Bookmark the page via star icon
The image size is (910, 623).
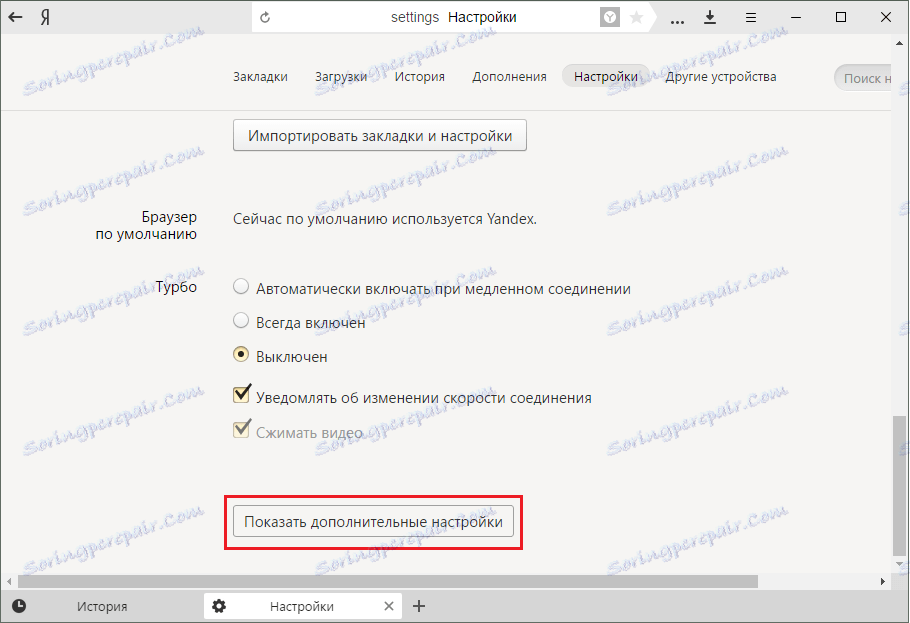point(635,17)
